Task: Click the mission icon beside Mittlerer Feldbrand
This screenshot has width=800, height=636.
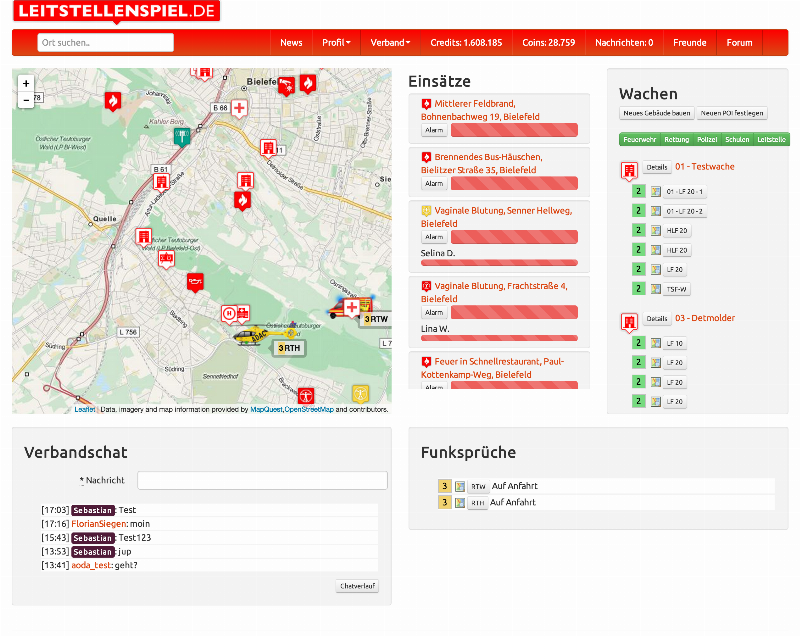Action: [426, 103]
